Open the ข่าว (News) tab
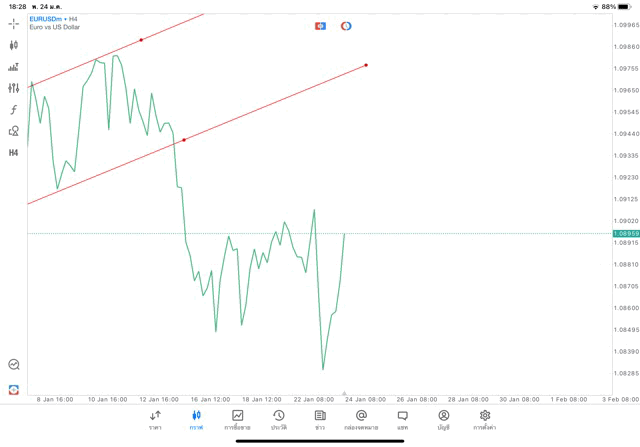 (320, 419)
